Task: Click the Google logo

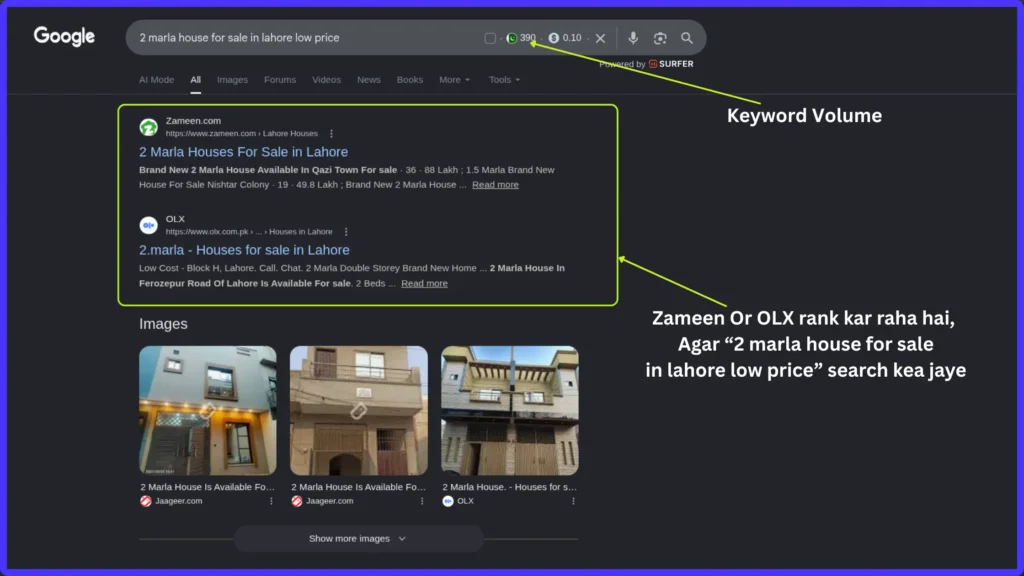Action: [64, 37]
